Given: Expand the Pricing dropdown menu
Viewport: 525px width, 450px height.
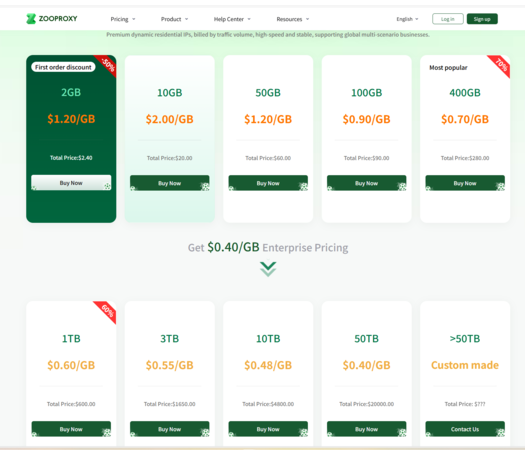Looking at the screenshot, I should pos(123,19).
